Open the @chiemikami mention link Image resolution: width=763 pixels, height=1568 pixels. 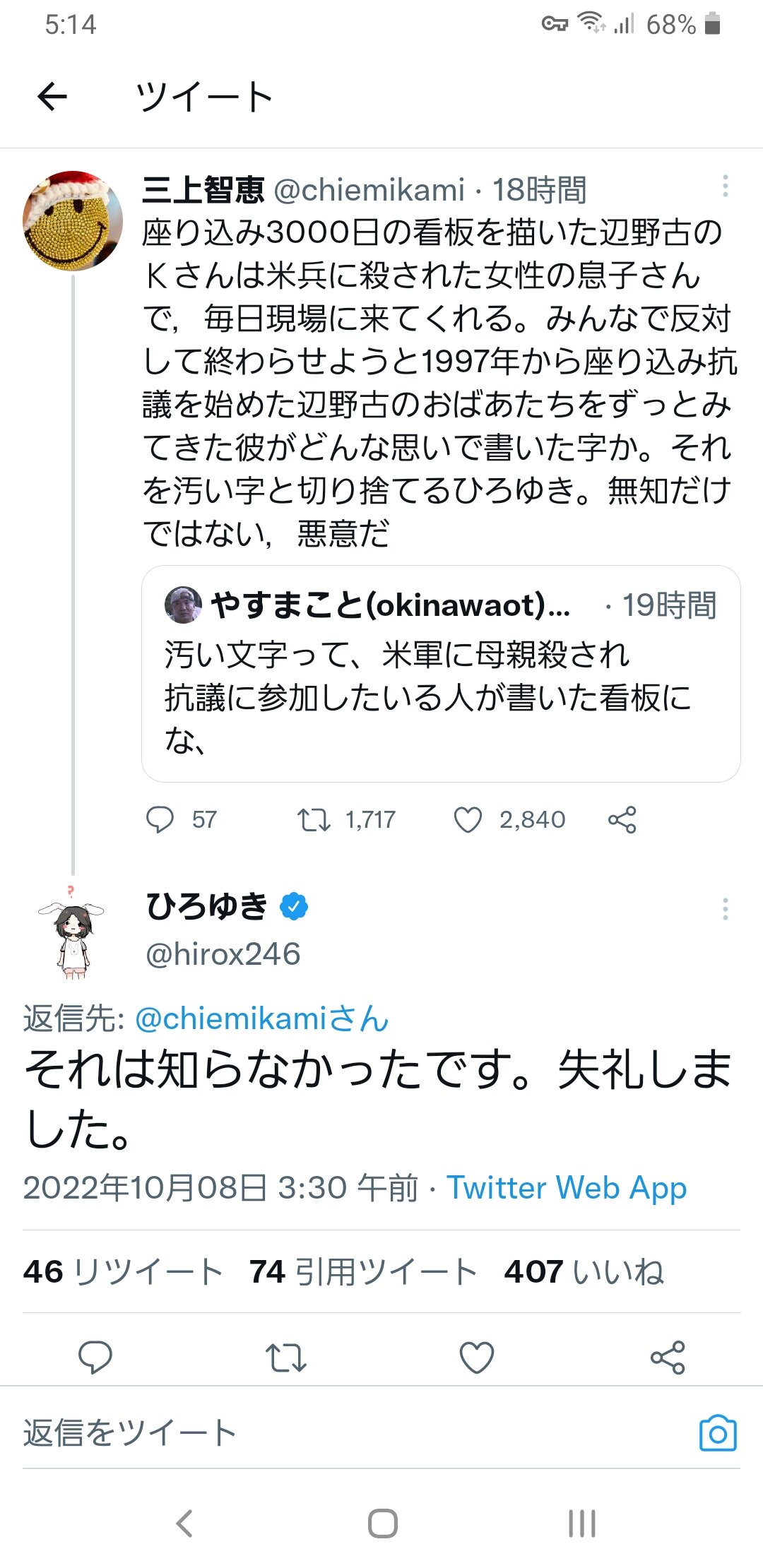point(261,1018)
